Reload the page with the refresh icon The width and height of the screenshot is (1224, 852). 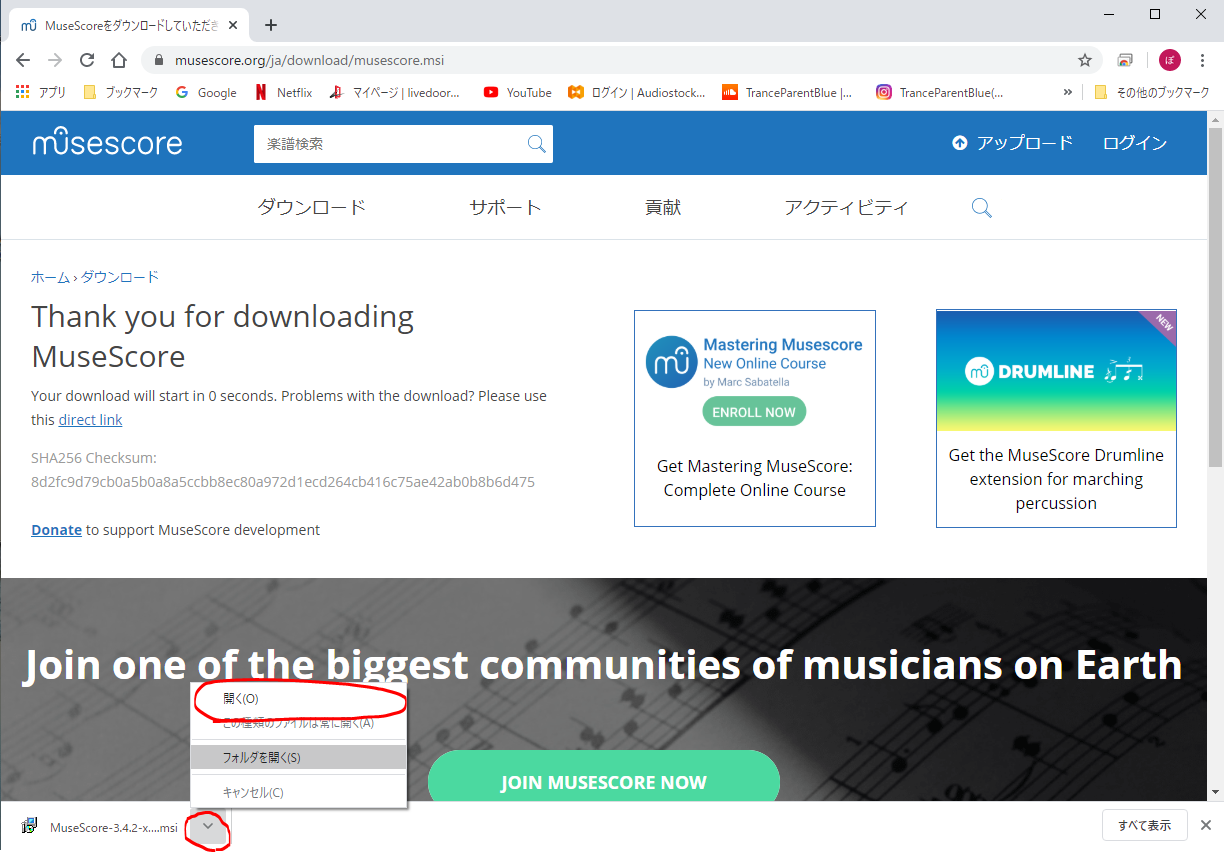pos(87,60)
